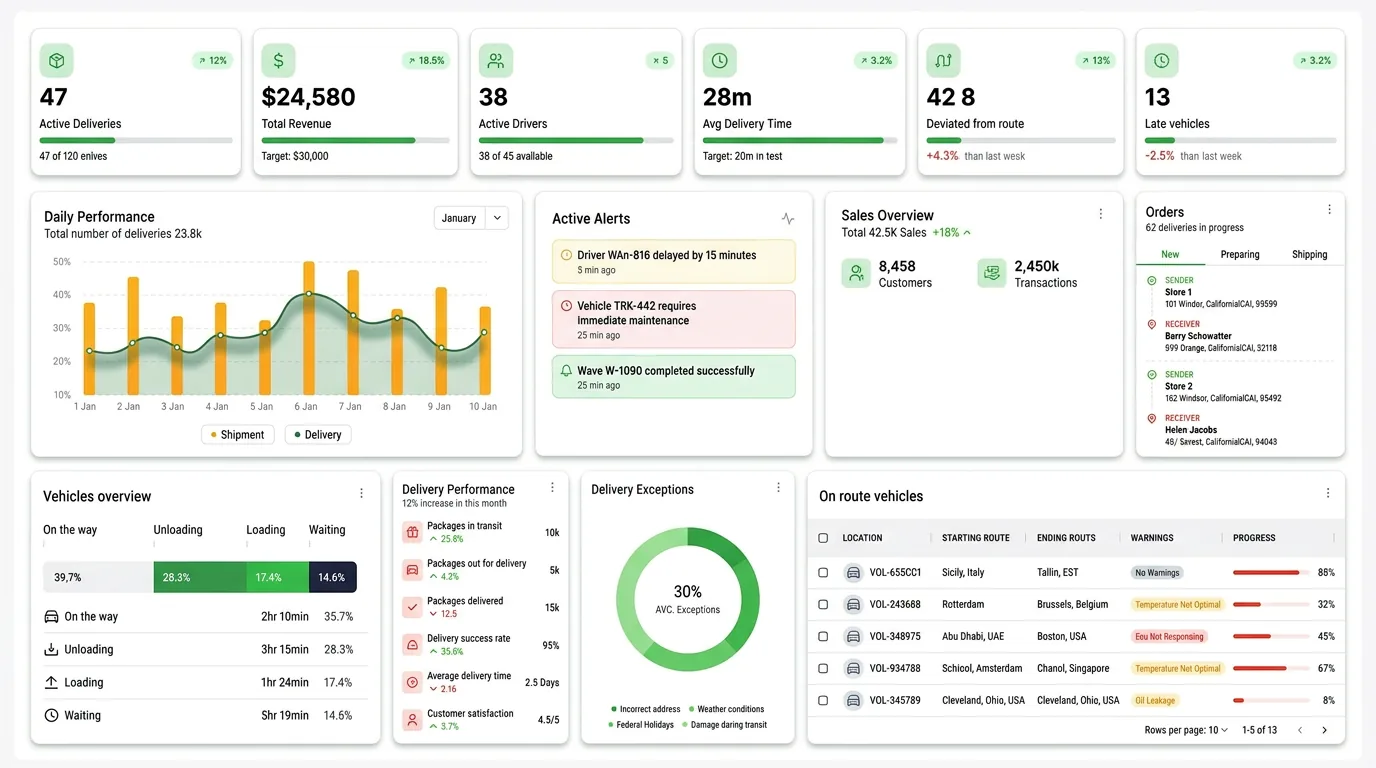The height and width of the screenshot is (768, 1376).
Task: Click the 28.3% Unloading bar segment
Action: (200, 577)
